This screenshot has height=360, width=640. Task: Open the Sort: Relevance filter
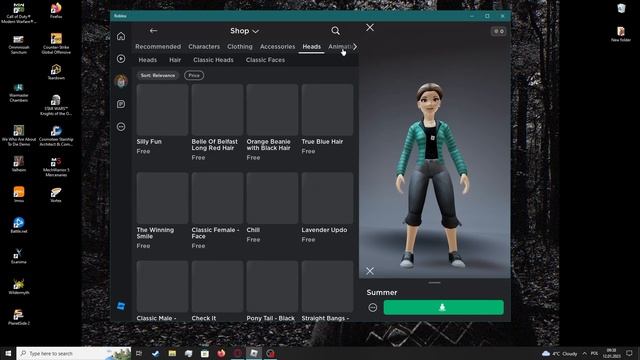[158, 76]
